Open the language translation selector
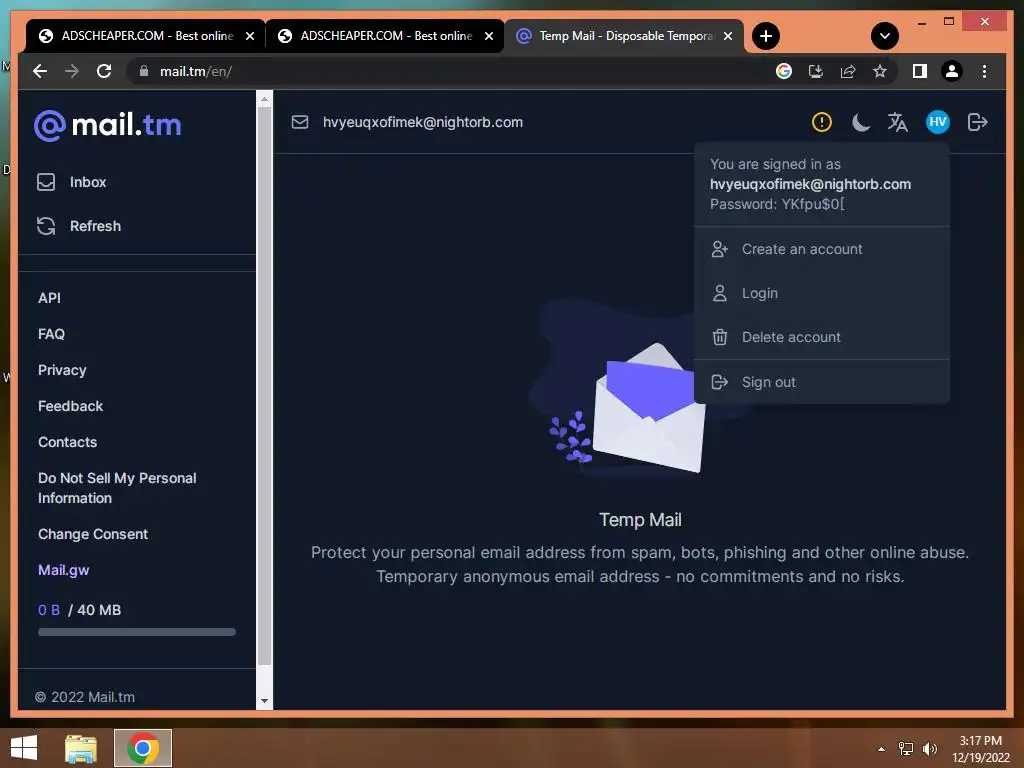This screenshot has width=1024, height=768. [x=897, y=122]
